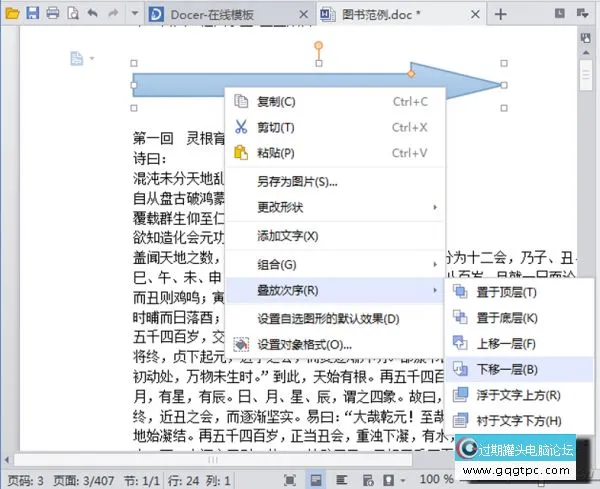Click the clipboard icon beside 粘贴
Screen dimensions: 600x489
point(241,153)
